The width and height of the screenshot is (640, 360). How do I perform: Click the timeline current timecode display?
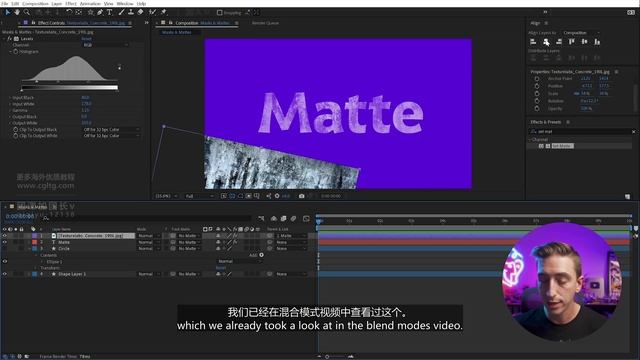click(x=20, y=216)
